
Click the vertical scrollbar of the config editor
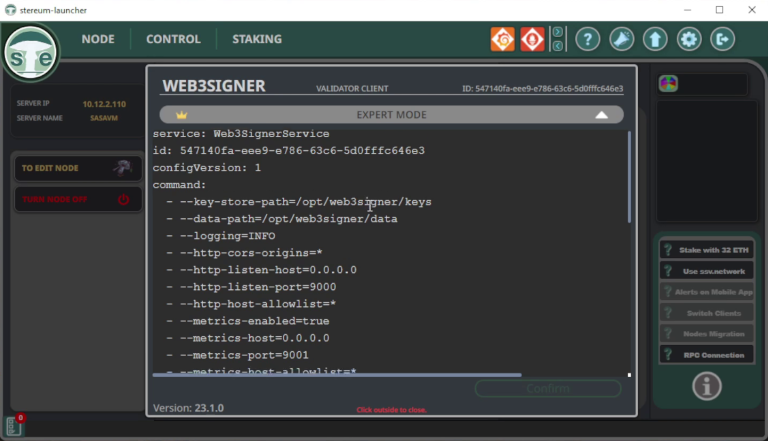pyautogui.click(x=629, y=177)
